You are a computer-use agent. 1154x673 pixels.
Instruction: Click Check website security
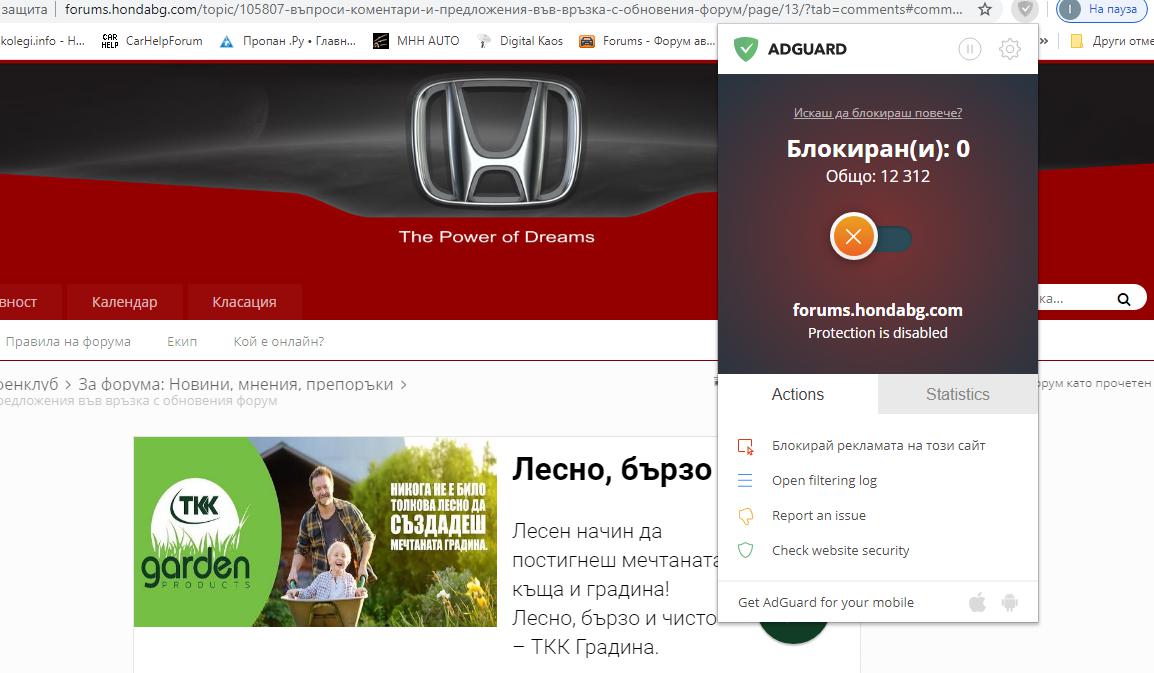(x=840, y=551)
